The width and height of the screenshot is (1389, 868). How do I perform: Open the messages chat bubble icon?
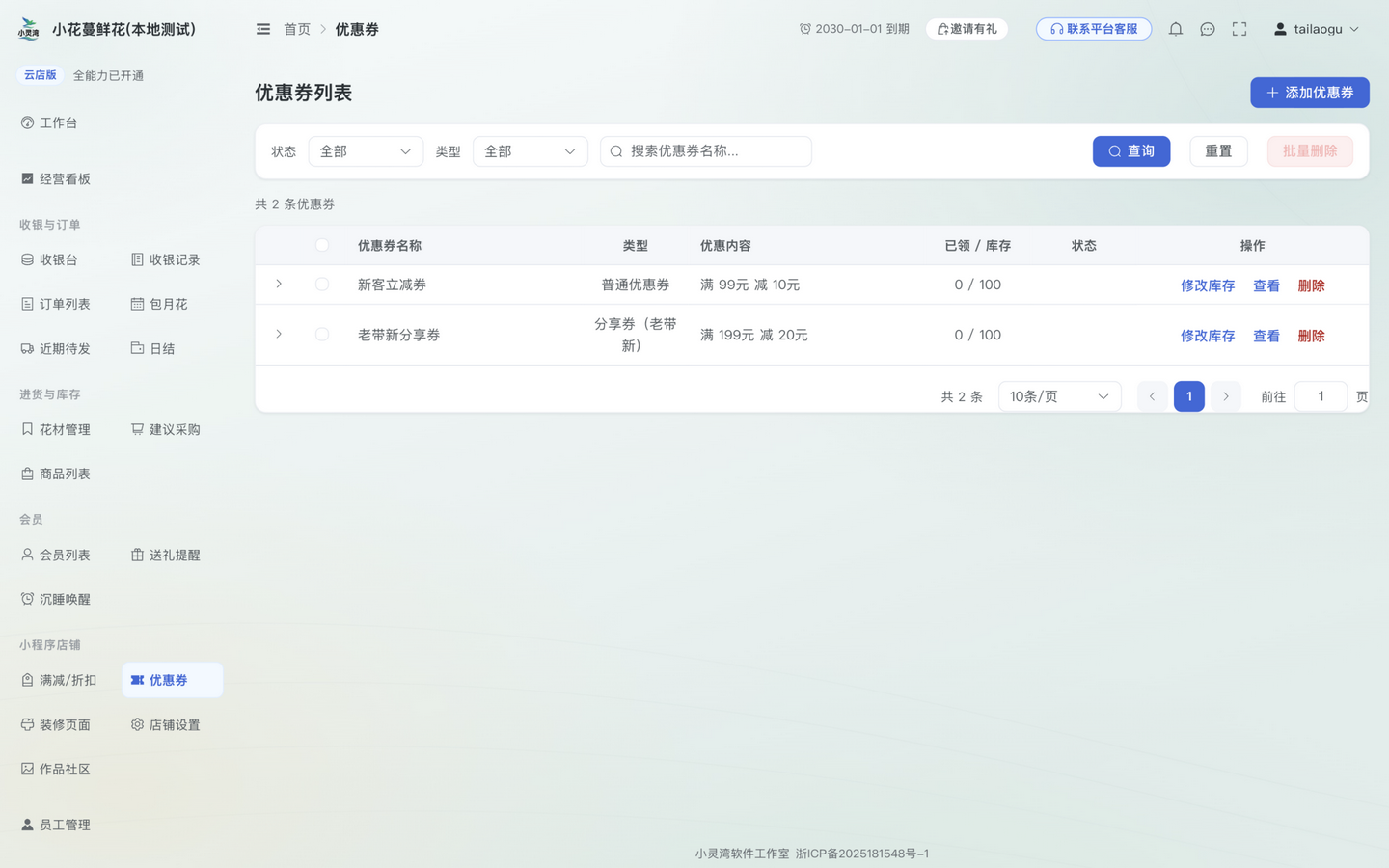1208,29
